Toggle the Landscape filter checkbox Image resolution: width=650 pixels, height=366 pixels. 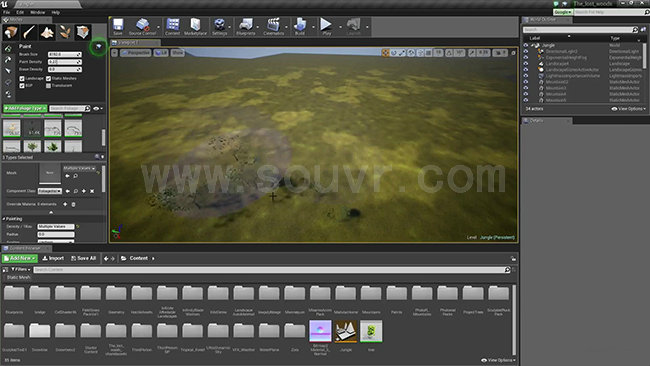pyautogui.click(x=22, y=78)
